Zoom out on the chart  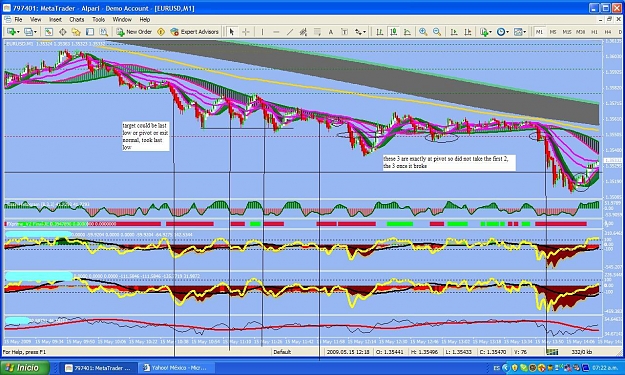coord(437,32)
